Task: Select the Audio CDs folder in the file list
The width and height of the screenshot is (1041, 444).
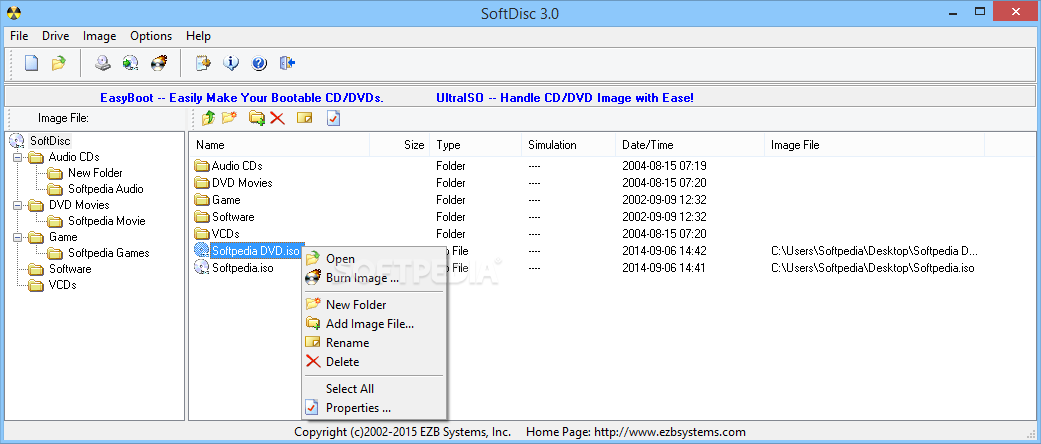Action: pos(237,166)
